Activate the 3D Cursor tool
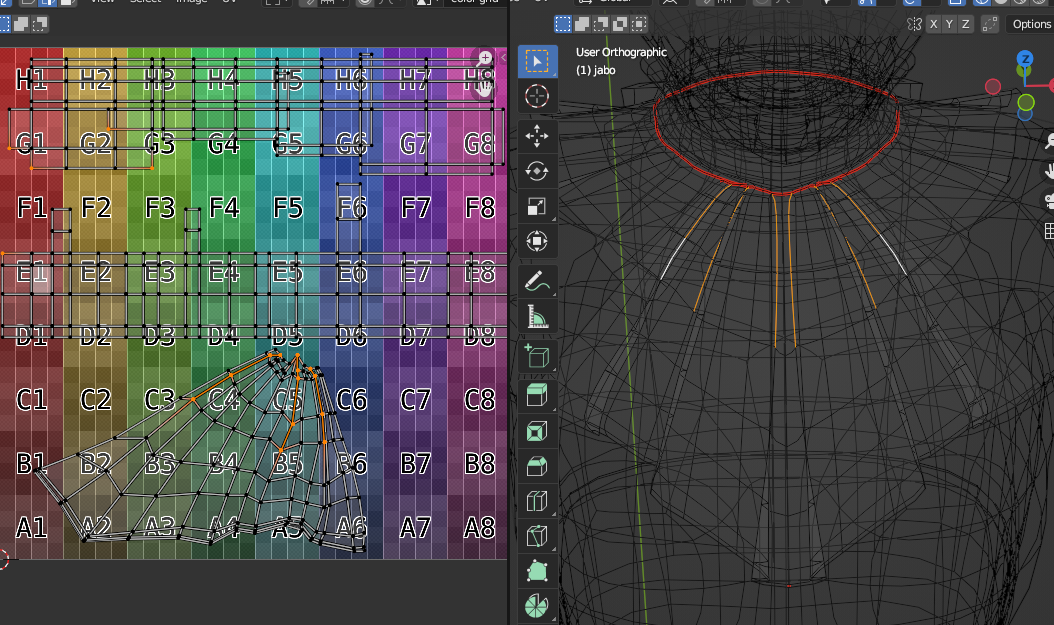Image resolution: width=1054 pixels, height=625 pixels. [537, 96]
